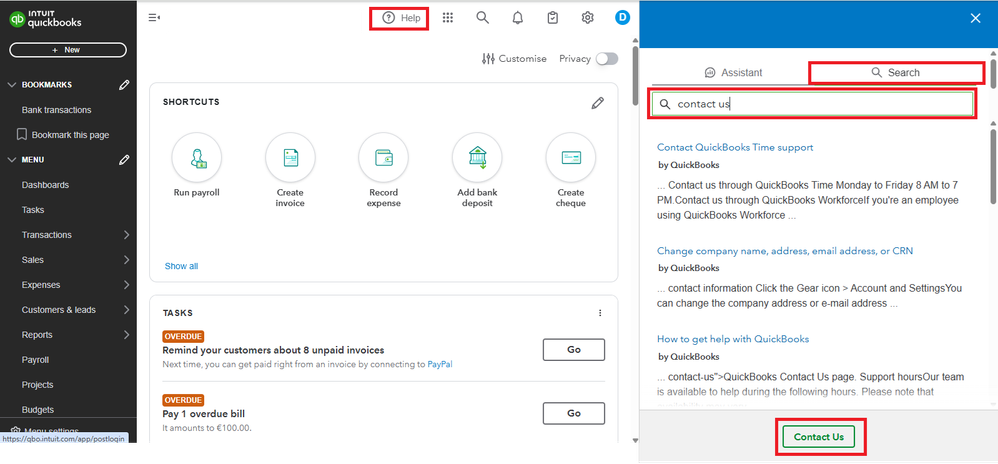
Task: Open the profile avatar D
Action: point(622,18)
